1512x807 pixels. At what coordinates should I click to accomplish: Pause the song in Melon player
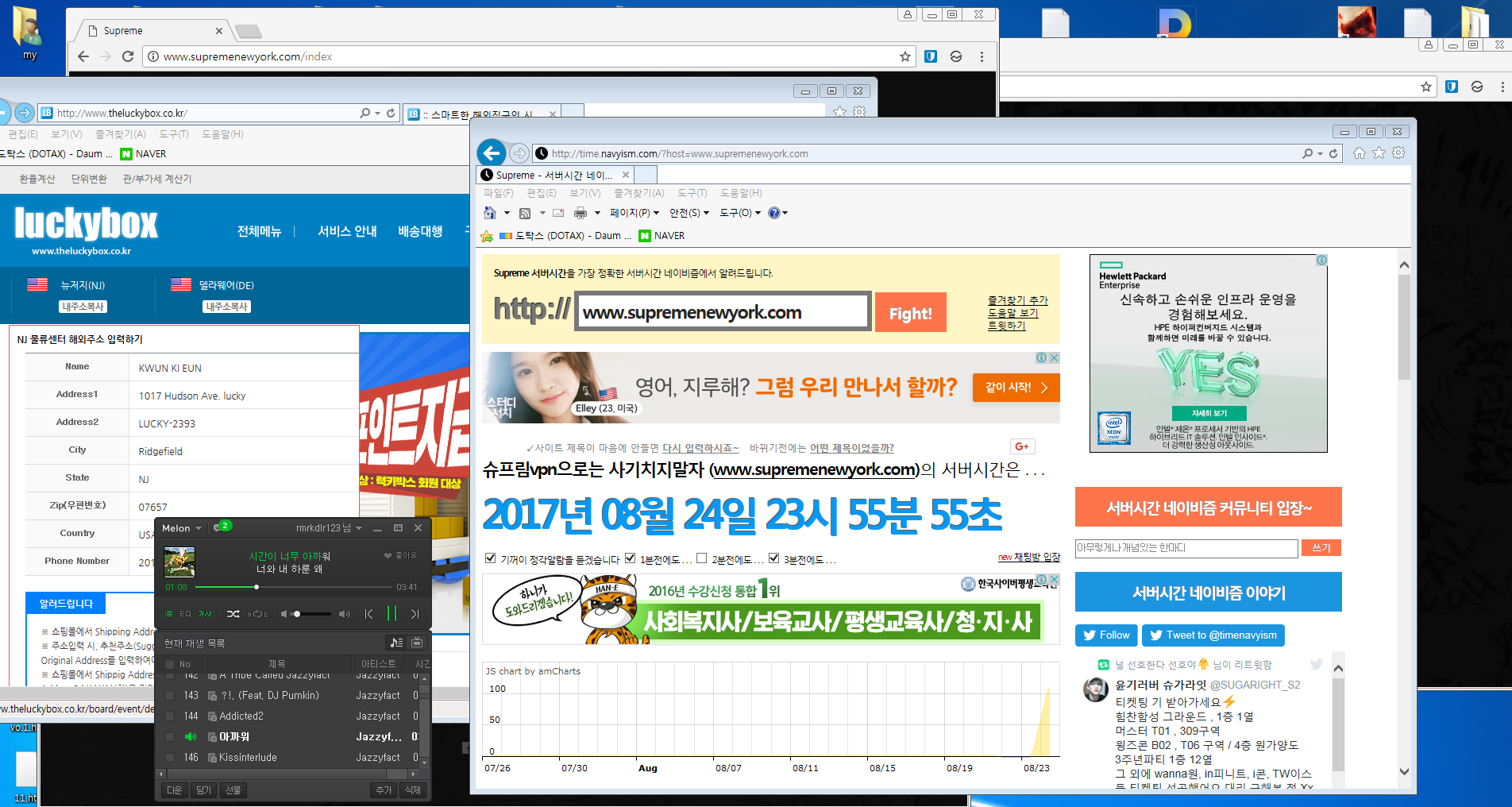click(391, 613)
